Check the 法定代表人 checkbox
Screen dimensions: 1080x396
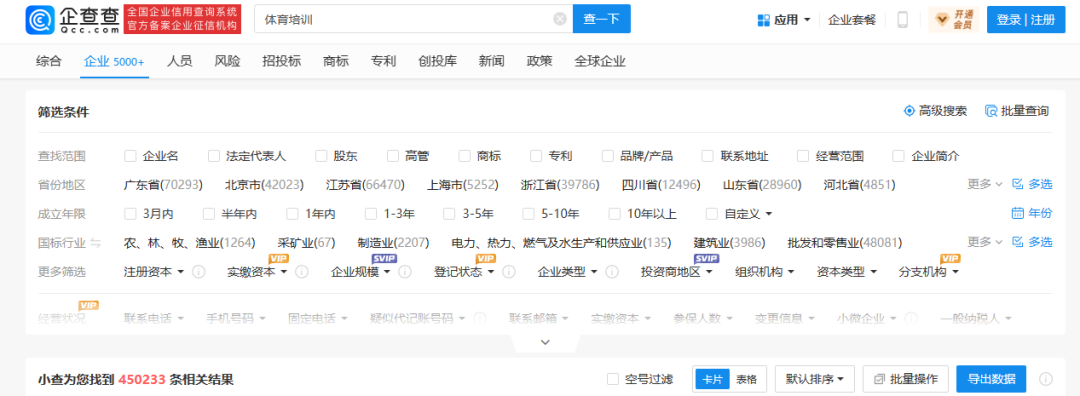214,156
